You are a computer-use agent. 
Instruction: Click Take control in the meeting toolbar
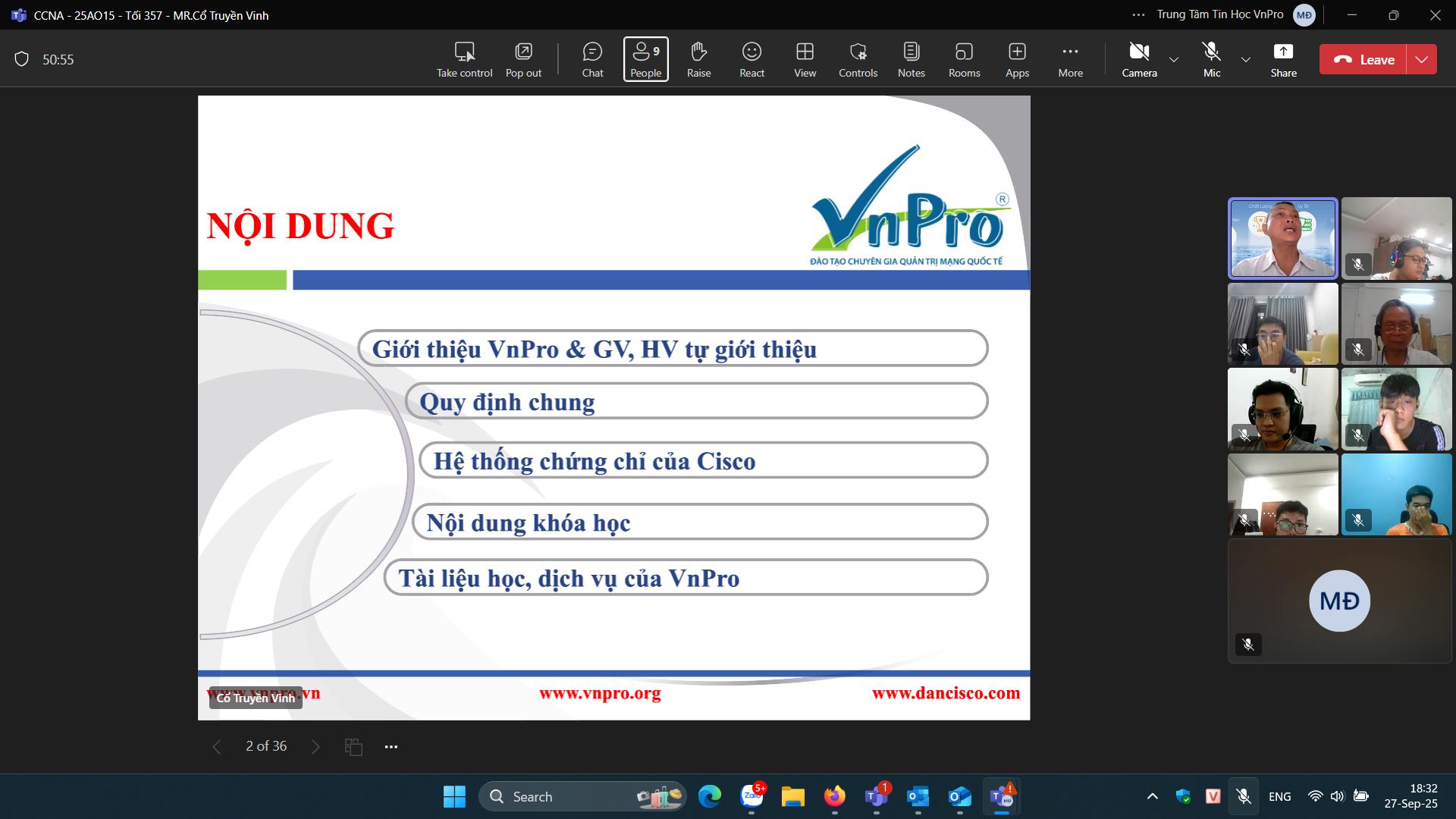pos(464,59)
